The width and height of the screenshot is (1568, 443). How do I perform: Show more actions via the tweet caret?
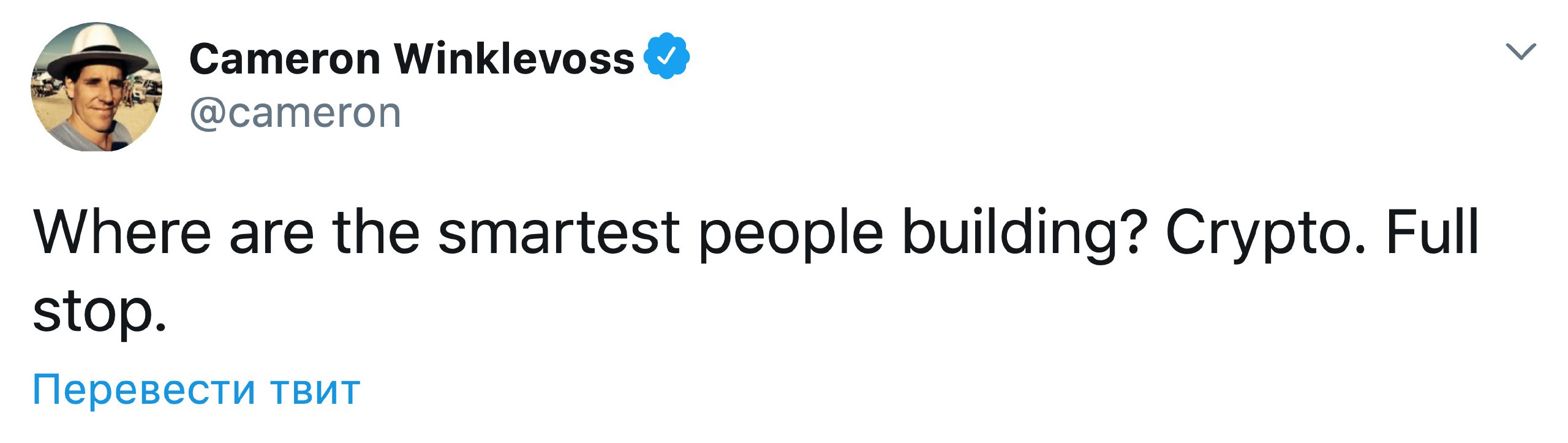coord(1521,51)
